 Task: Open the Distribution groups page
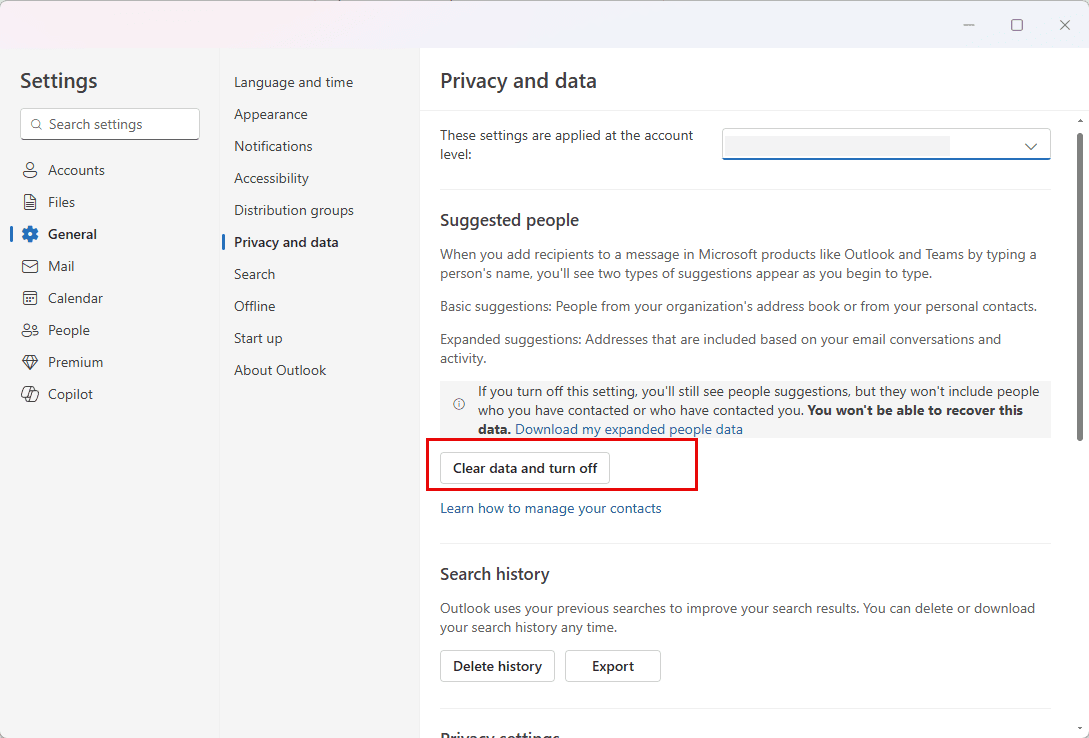pyautogui.click(x=293, y=210)
